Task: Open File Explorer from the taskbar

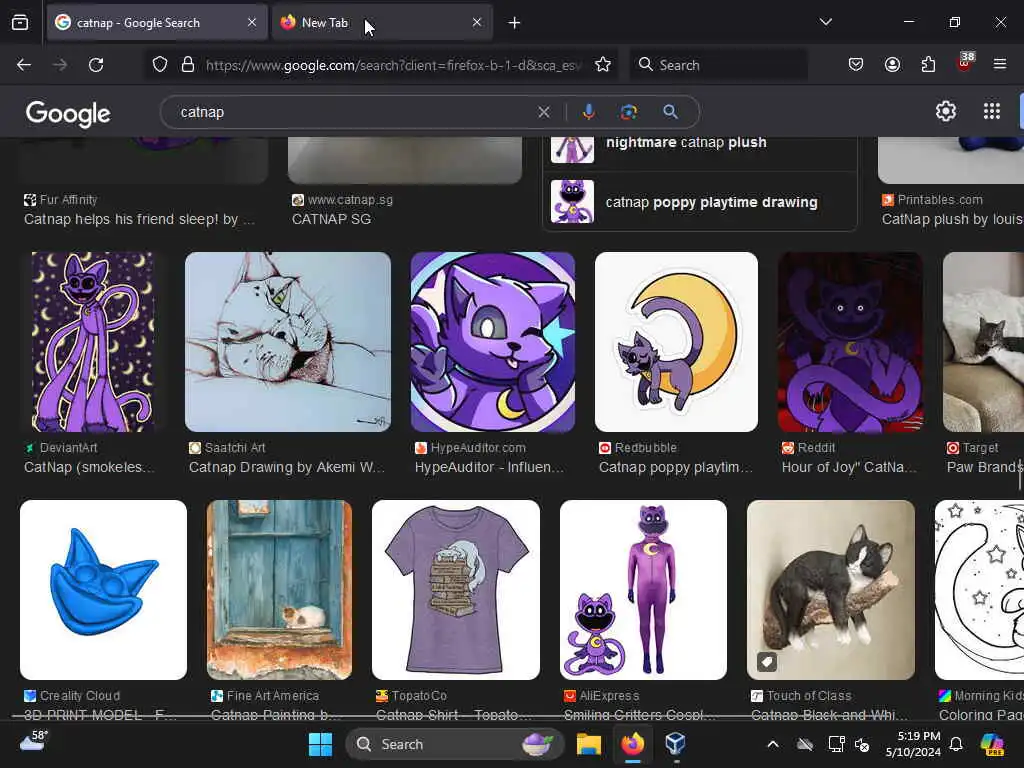Action: coord(588,744)
